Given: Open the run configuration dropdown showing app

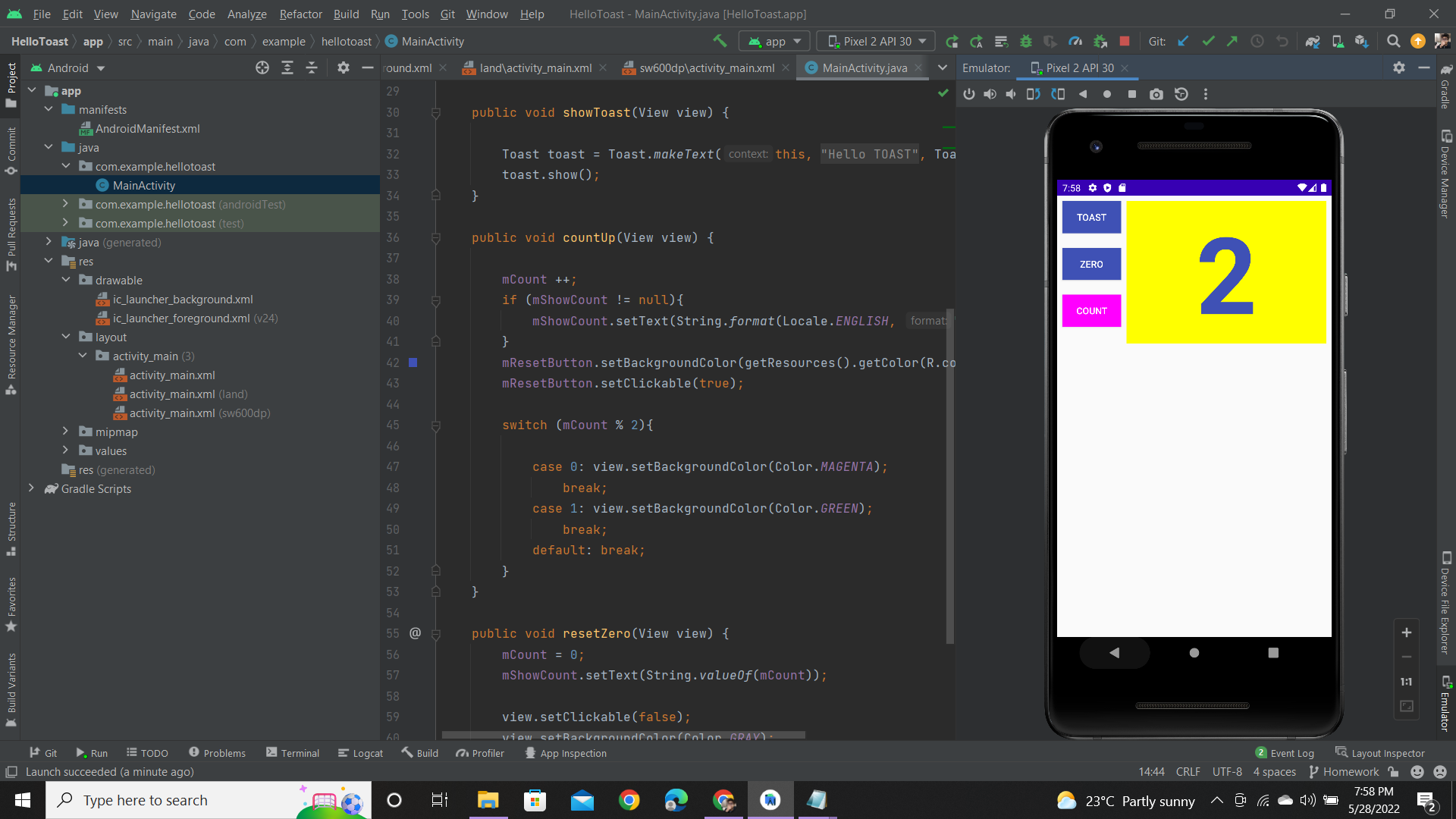Looking at the screenshot, I should click(773, 41).
